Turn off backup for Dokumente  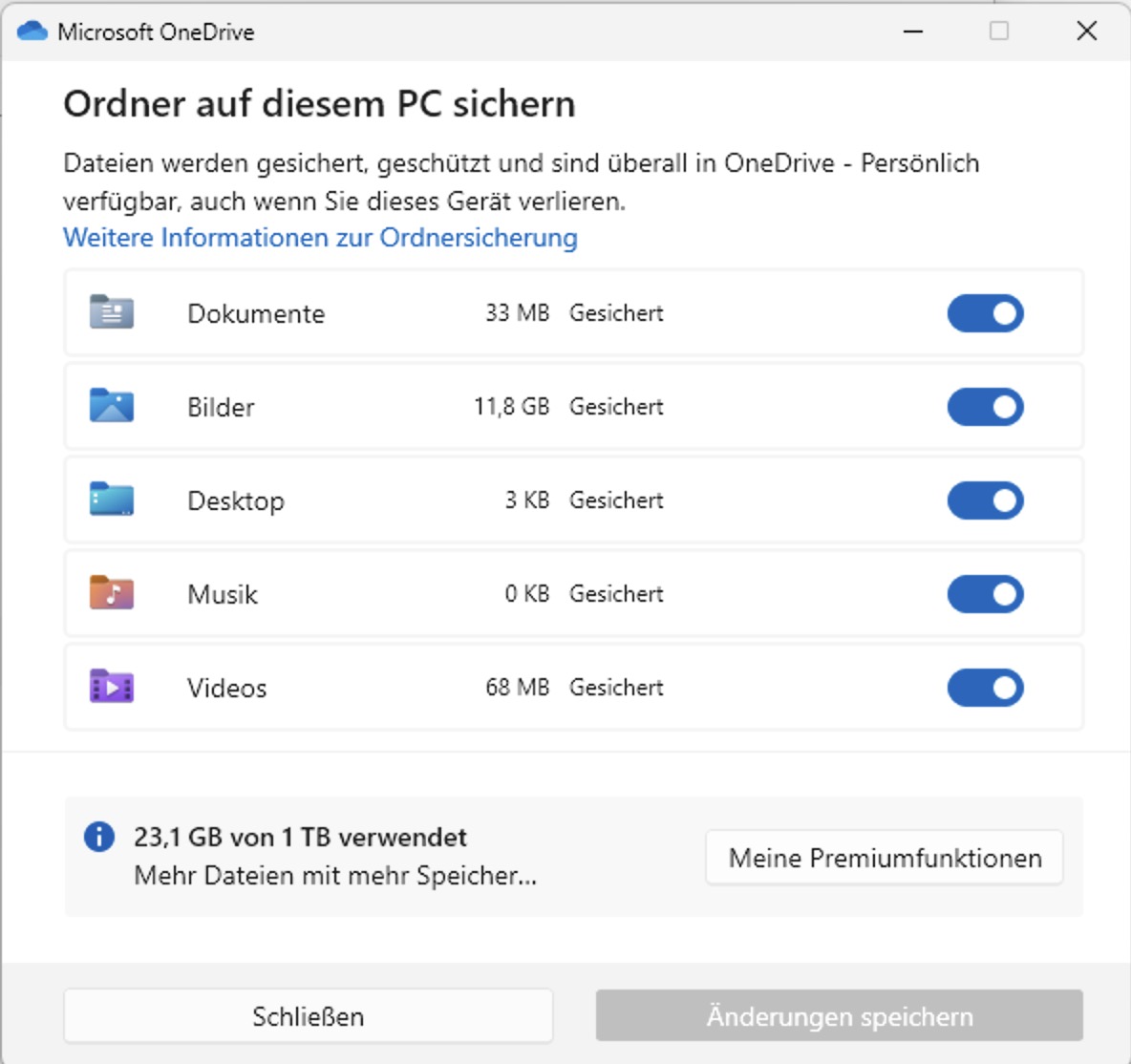click(985, 313)
